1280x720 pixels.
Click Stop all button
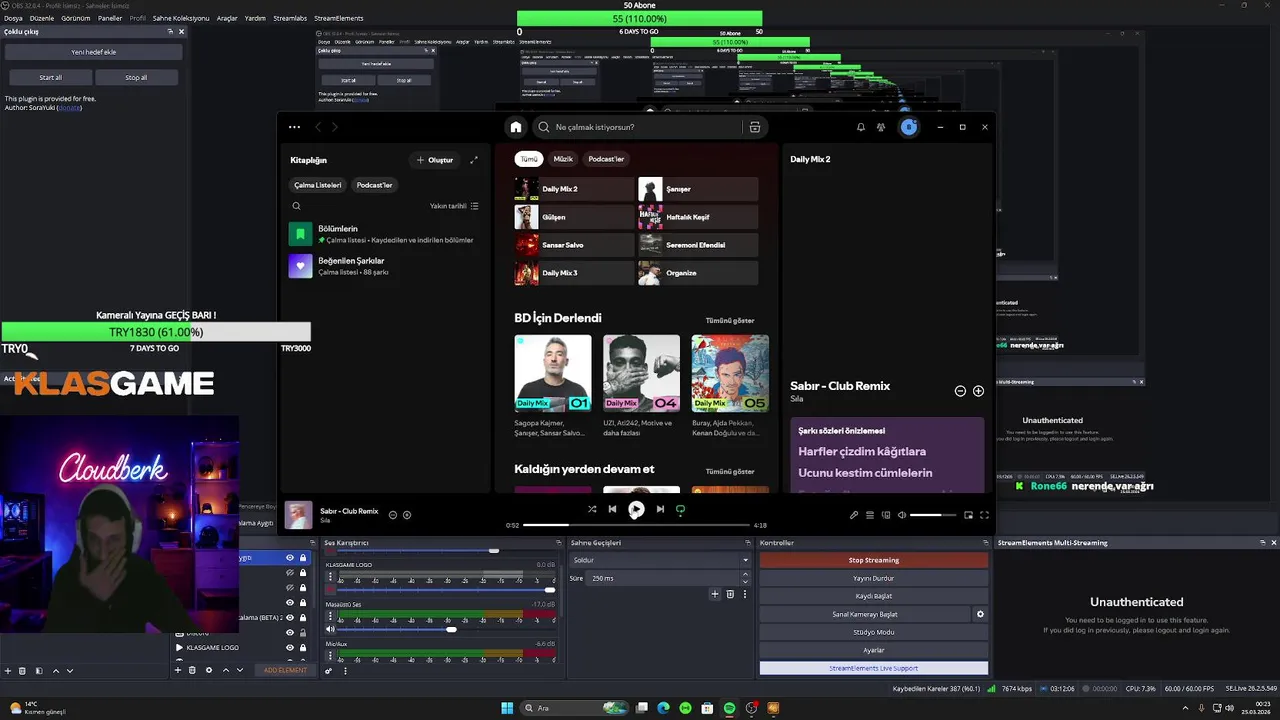136,77
